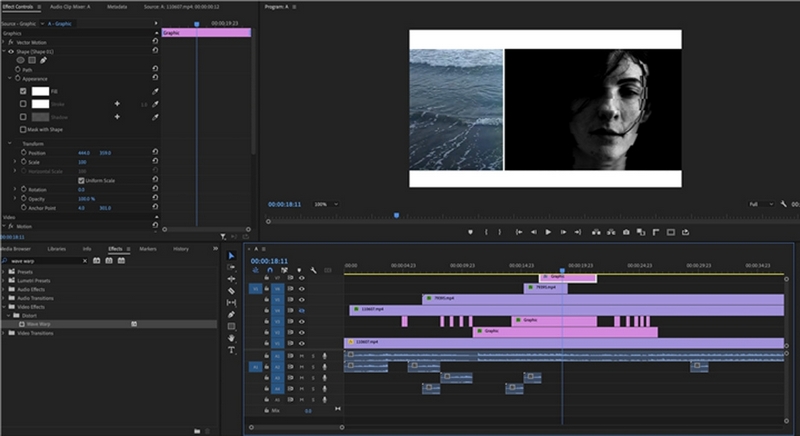Select the Wave Warp effect
This screenshot has height=436, width=800.
coord(39,324)
